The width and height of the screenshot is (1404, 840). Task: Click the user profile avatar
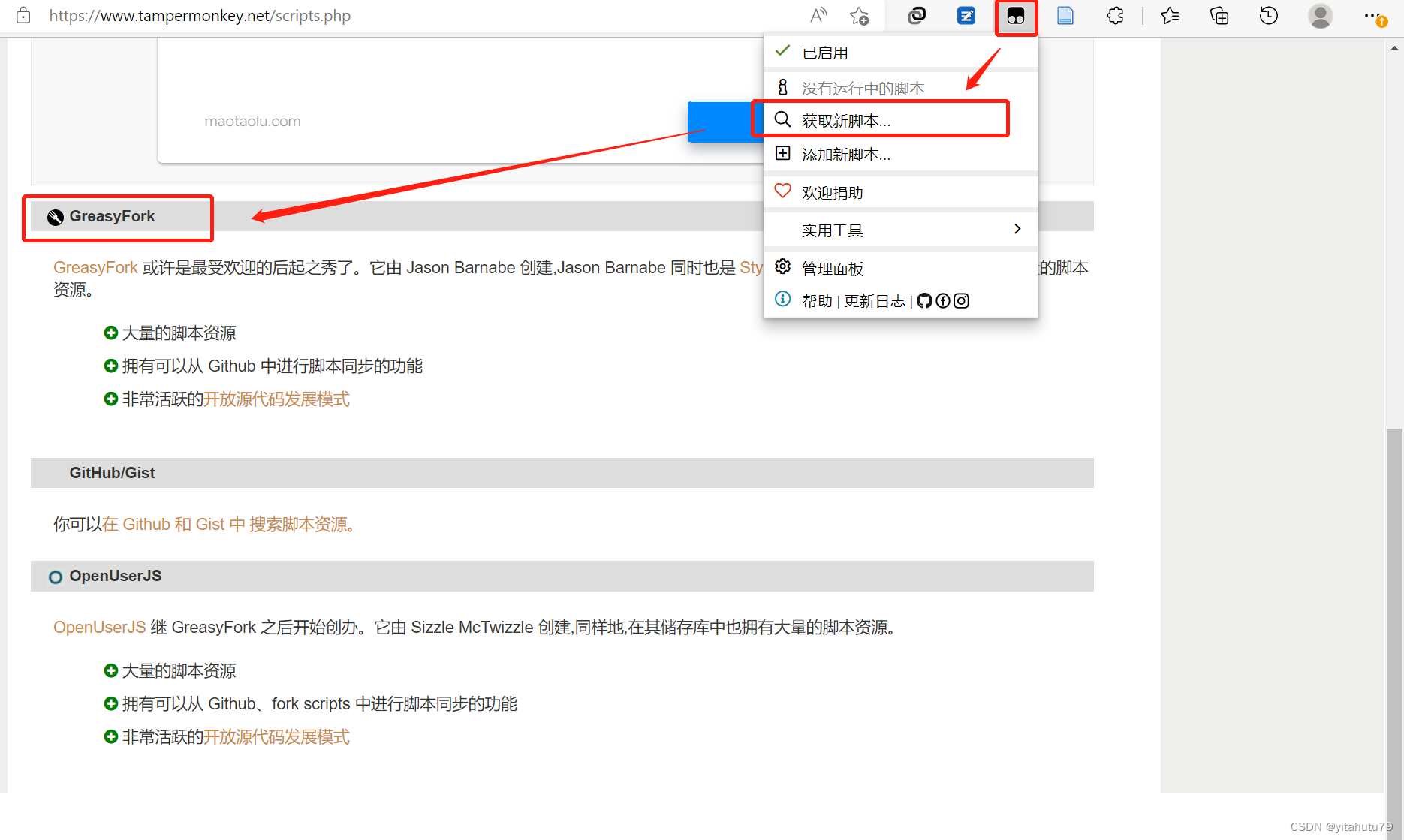(x=1320, y=16)
